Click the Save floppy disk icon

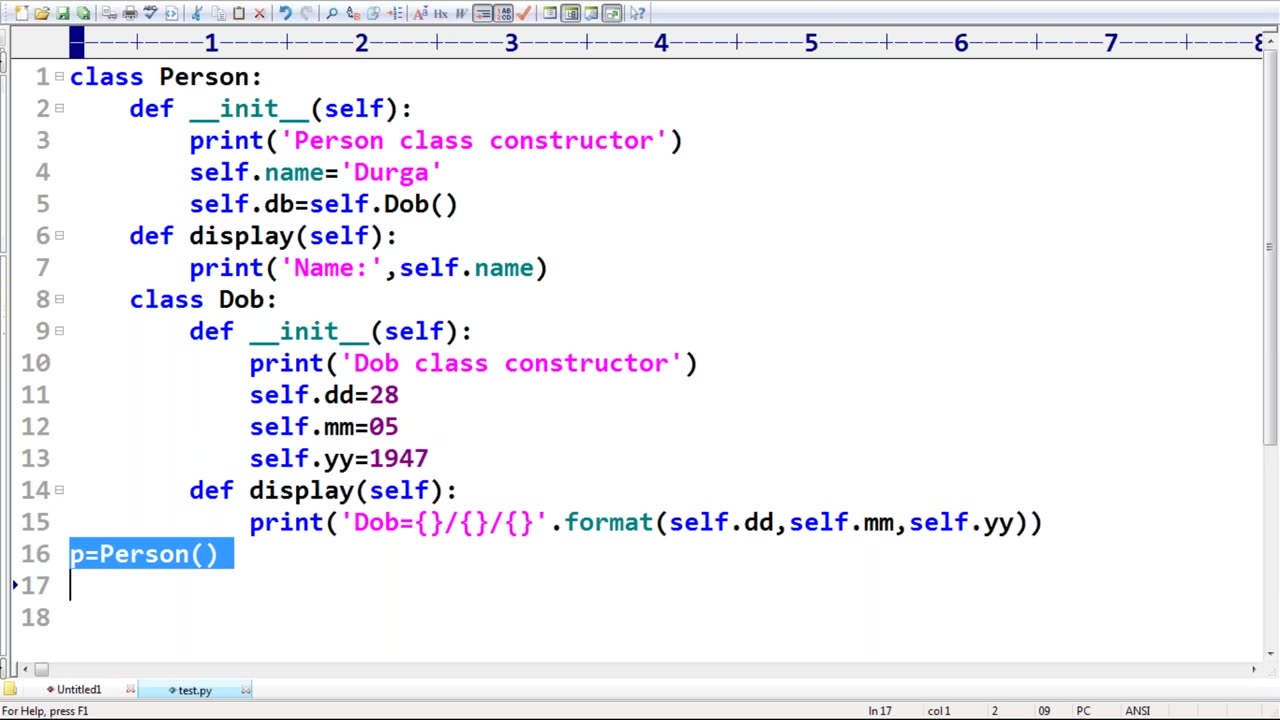pyautogui.click(x=63, y=13)
